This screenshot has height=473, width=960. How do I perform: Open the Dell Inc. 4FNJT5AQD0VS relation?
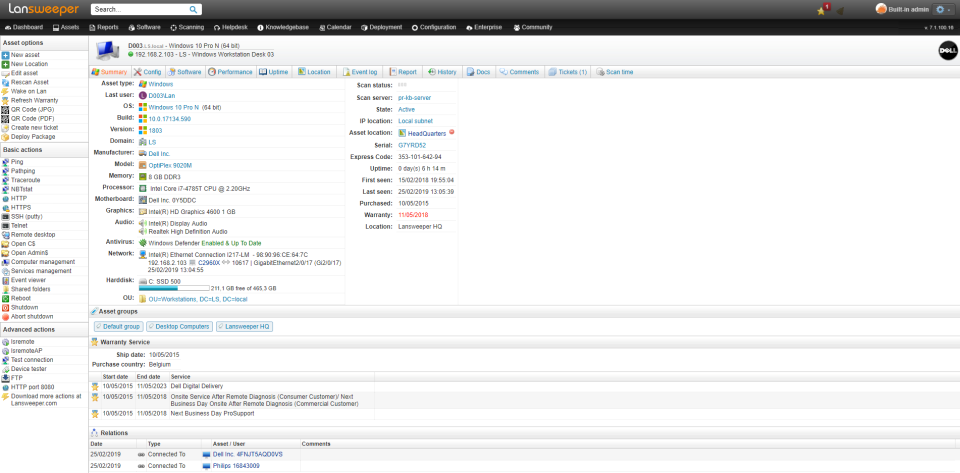(x=247, y=455)
